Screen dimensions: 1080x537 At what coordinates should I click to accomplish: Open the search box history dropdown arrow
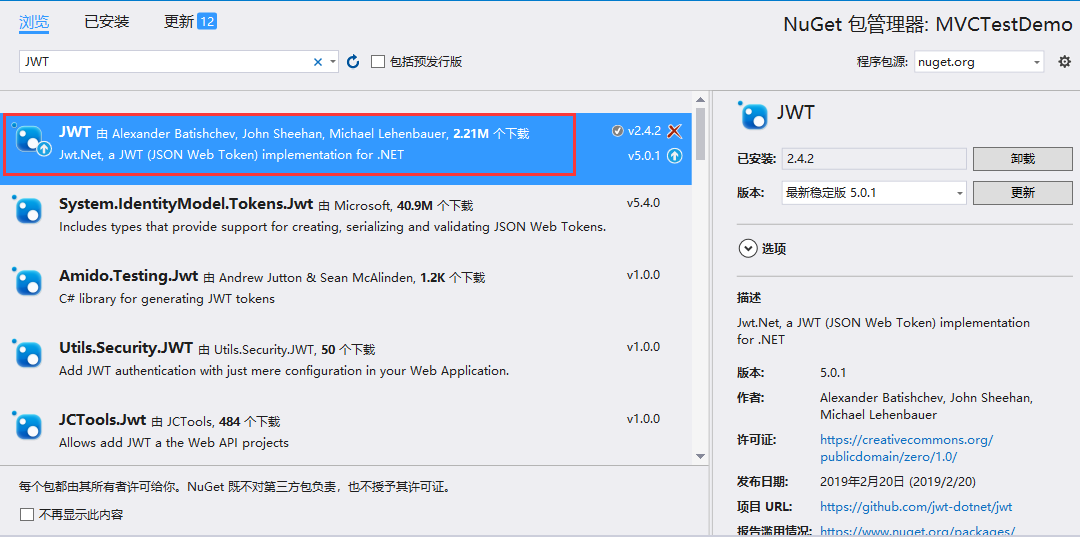(333, 62)
